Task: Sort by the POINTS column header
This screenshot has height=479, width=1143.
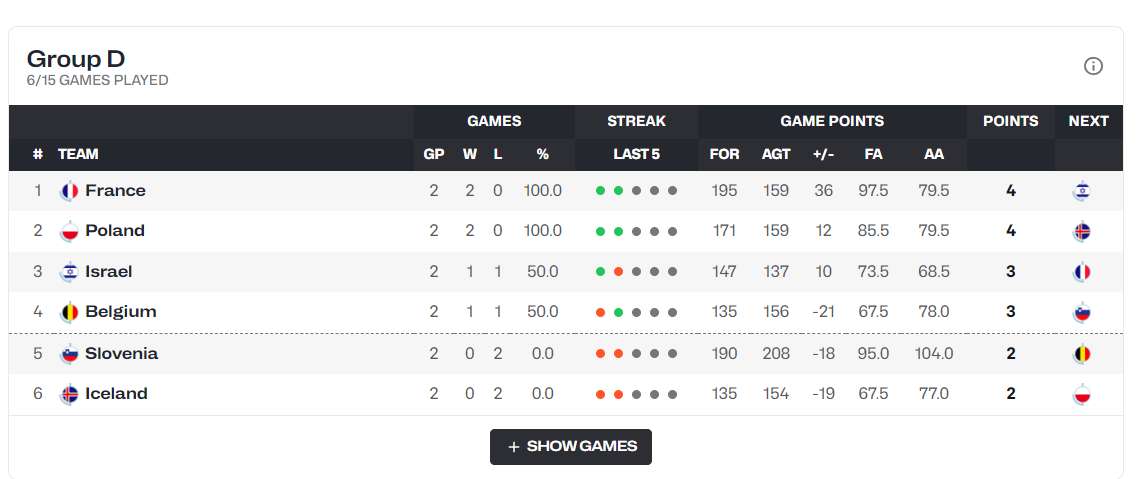Action: [x=1010, y=121]
